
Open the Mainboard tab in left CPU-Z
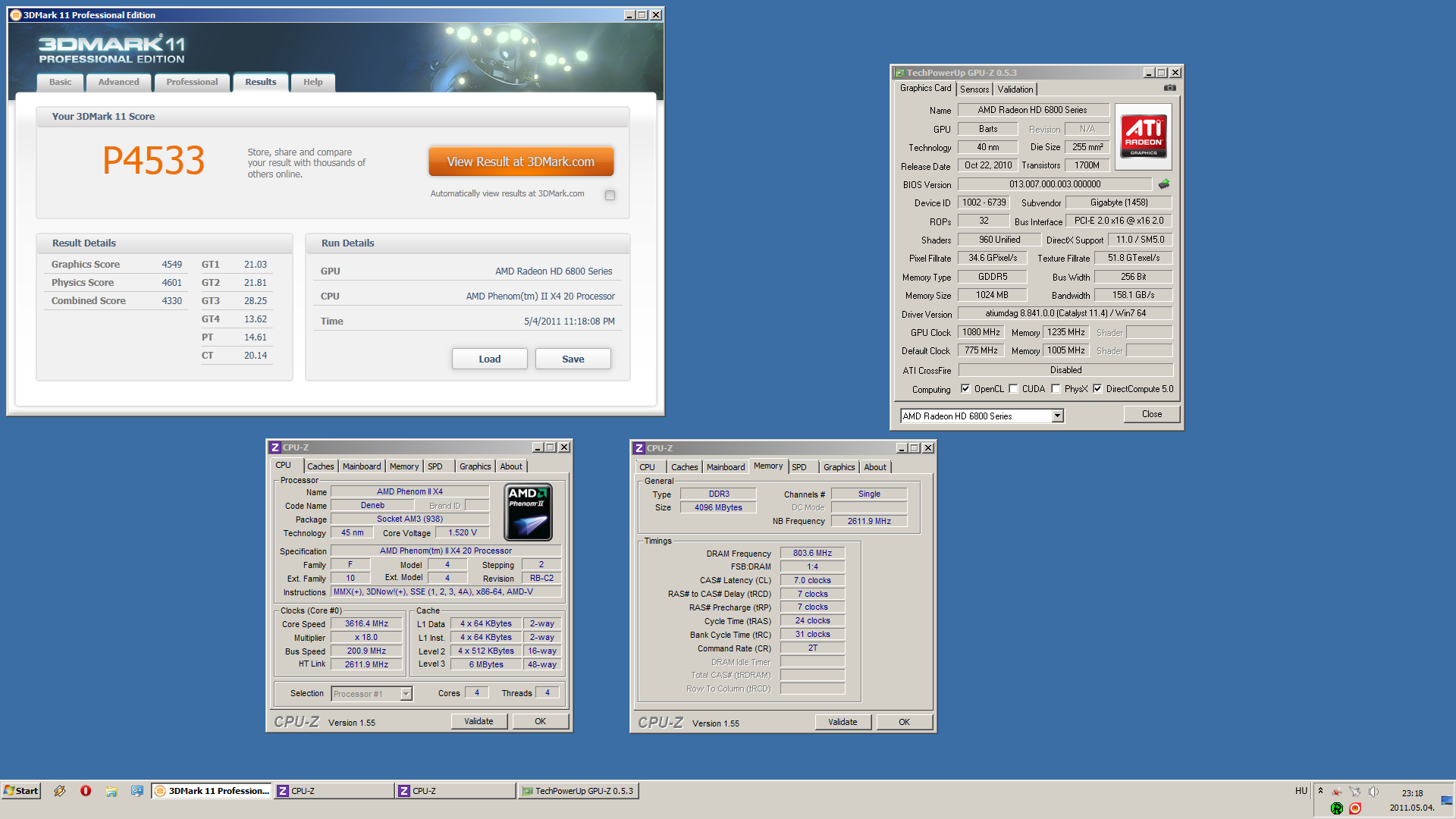362,466
